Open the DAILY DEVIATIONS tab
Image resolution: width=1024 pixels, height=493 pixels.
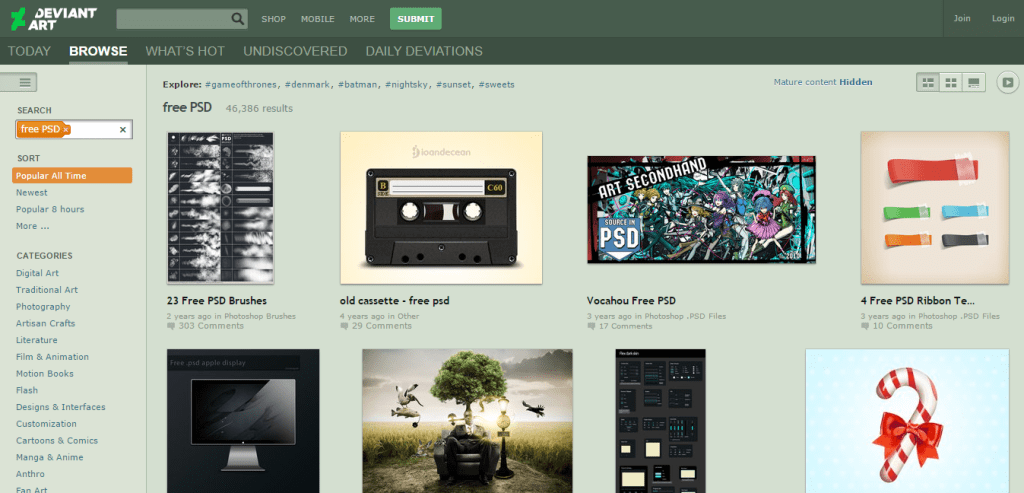click(424, 51)
